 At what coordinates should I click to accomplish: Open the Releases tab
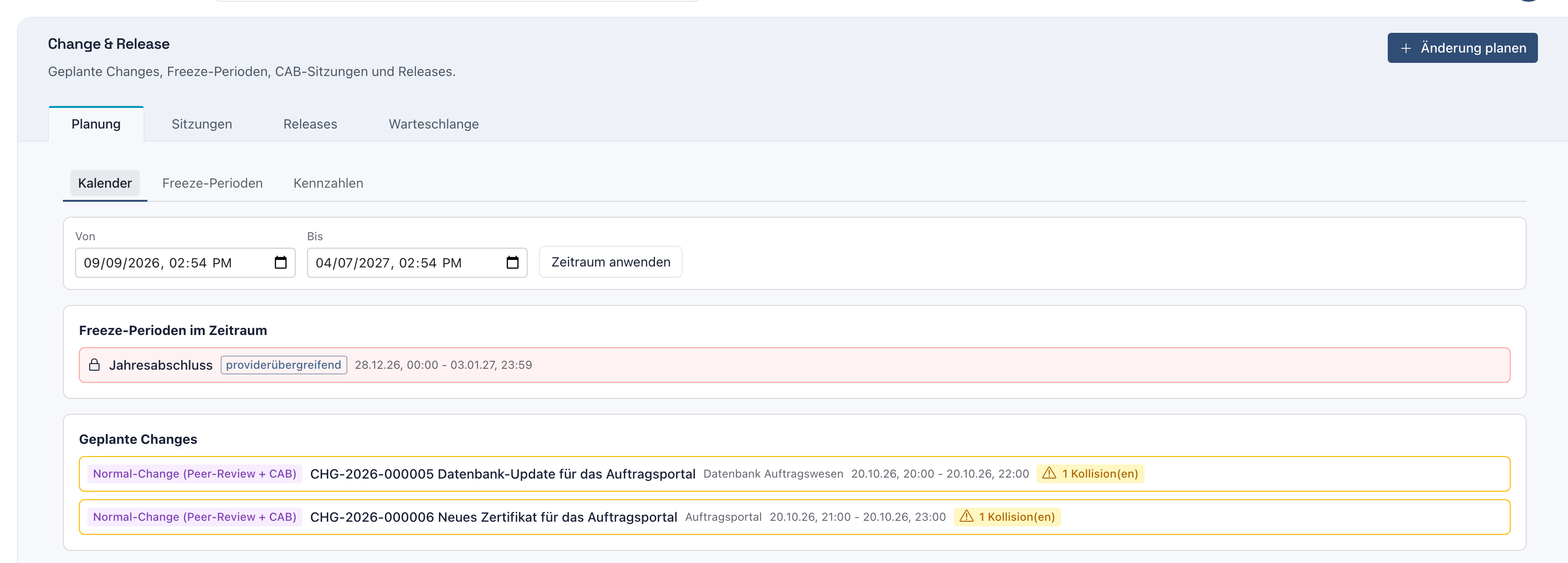pyautogui.click(x=310, y=124)
